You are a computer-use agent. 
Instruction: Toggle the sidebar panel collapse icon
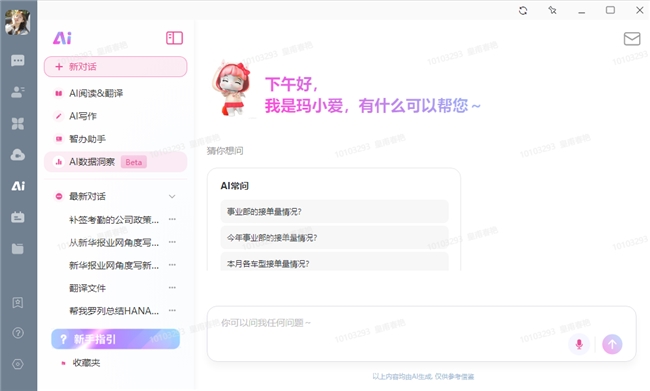(x=175, y=38)
